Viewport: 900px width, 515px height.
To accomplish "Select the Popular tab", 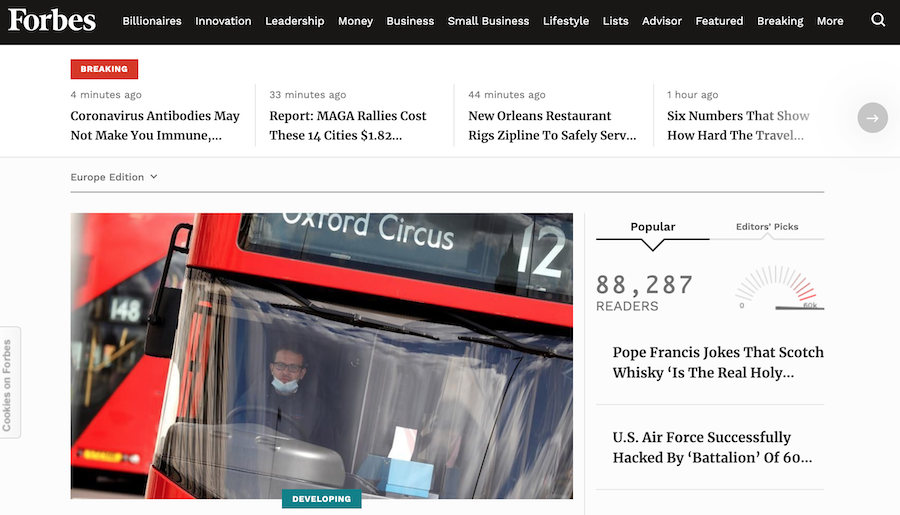I will [653, 227].
